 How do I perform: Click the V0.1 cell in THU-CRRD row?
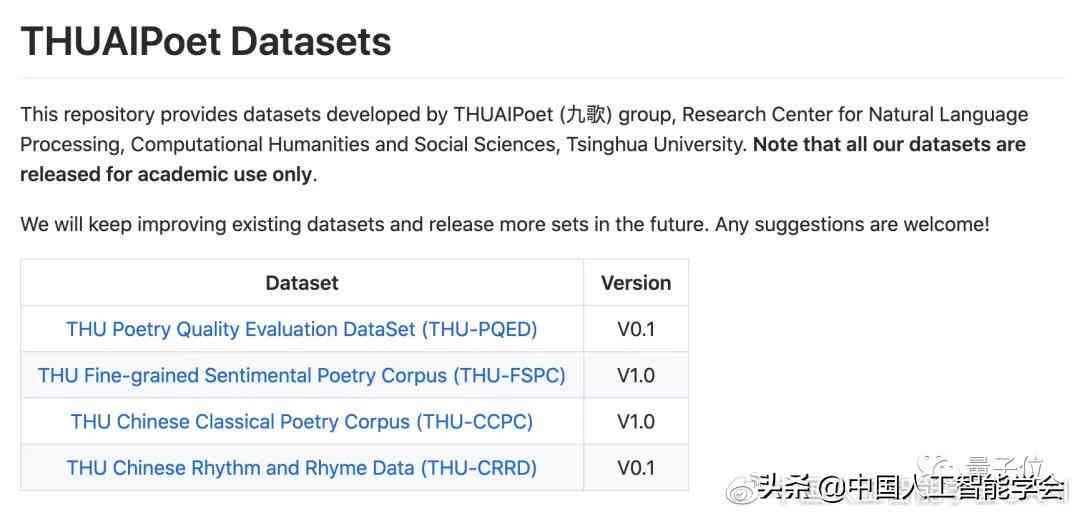[x=636, y=467]
